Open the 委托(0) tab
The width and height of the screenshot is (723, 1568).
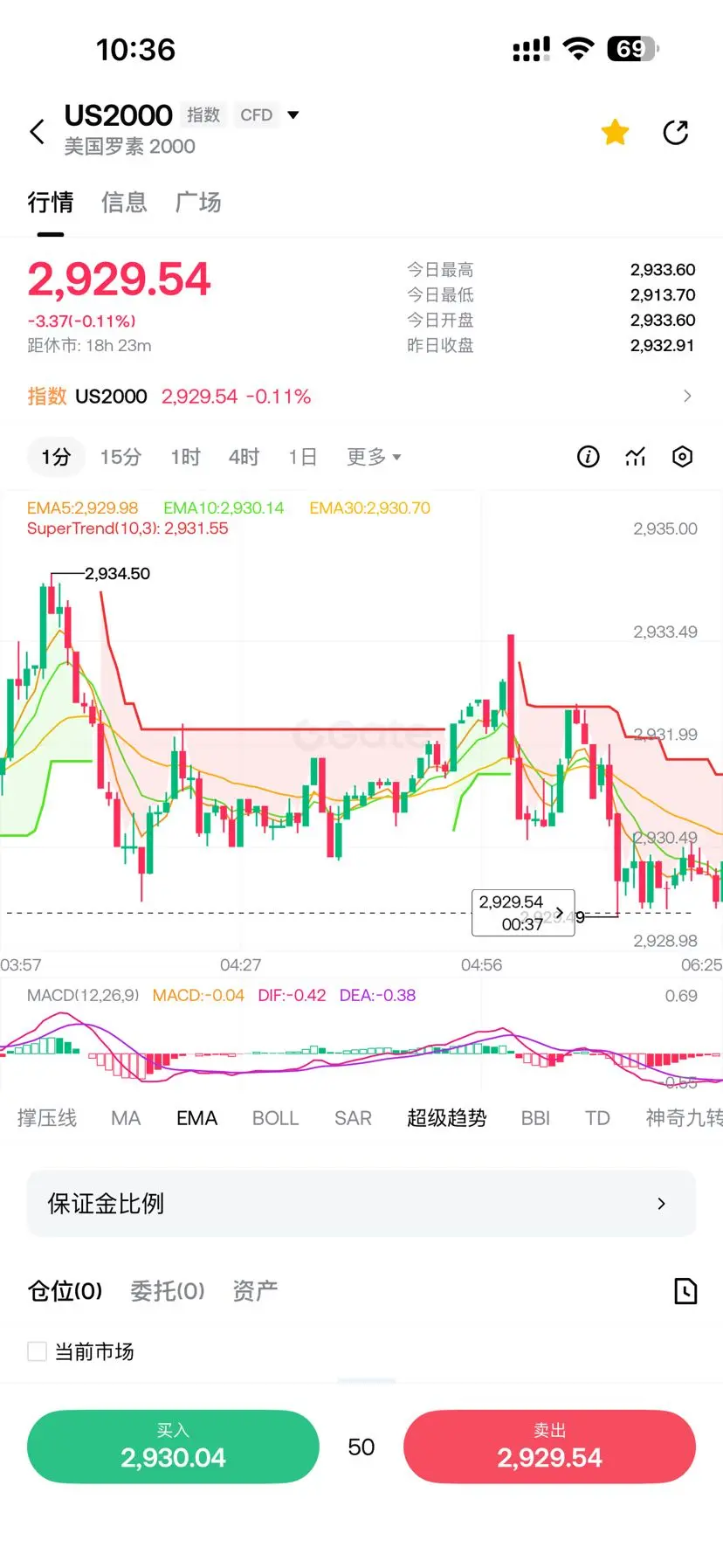pyautogui.click(x=167, y=1291)
